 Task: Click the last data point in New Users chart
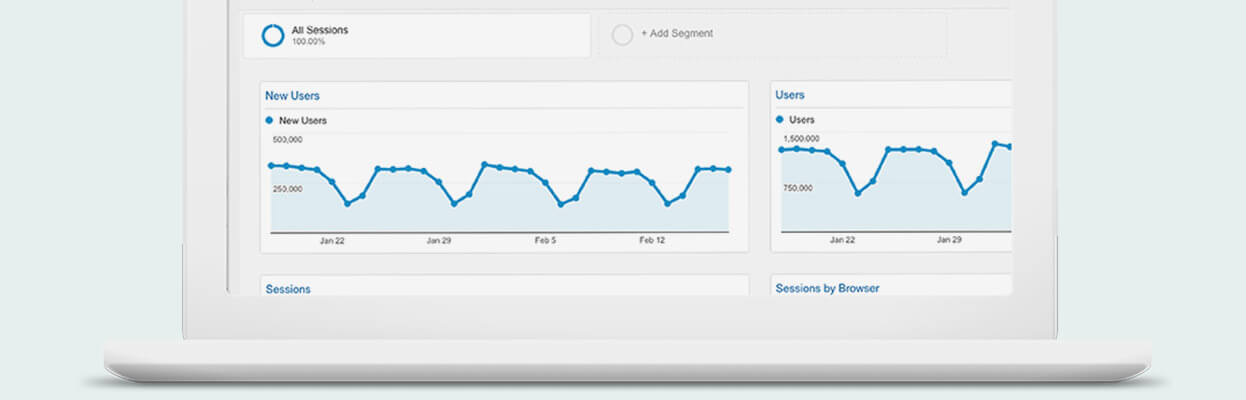point(728,170)
